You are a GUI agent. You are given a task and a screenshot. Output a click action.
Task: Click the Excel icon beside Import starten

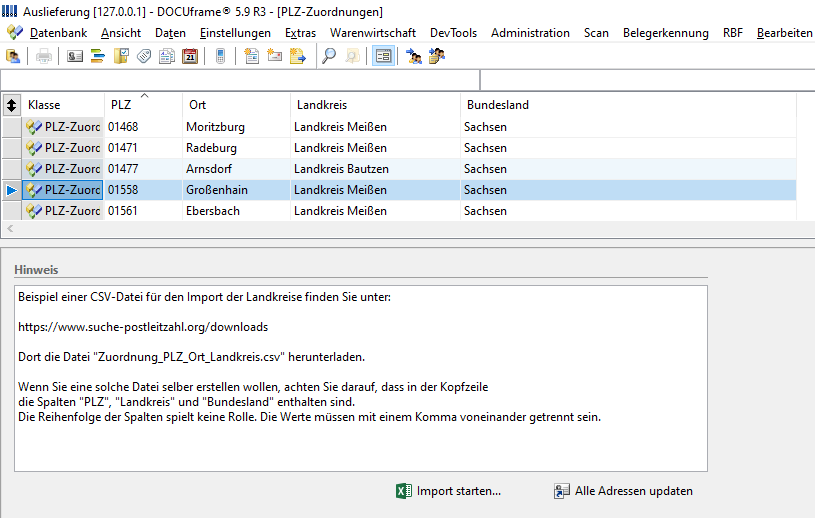click(x=404, y=491)
